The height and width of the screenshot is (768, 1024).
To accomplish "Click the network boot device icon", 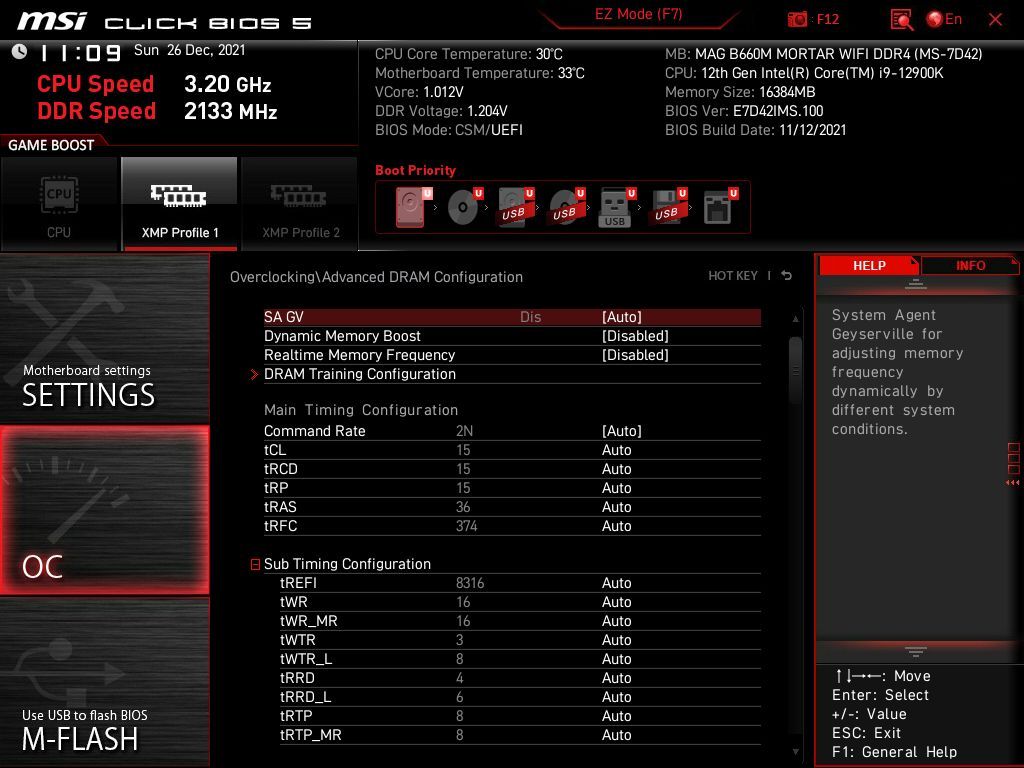I will (x=716, y=208).
